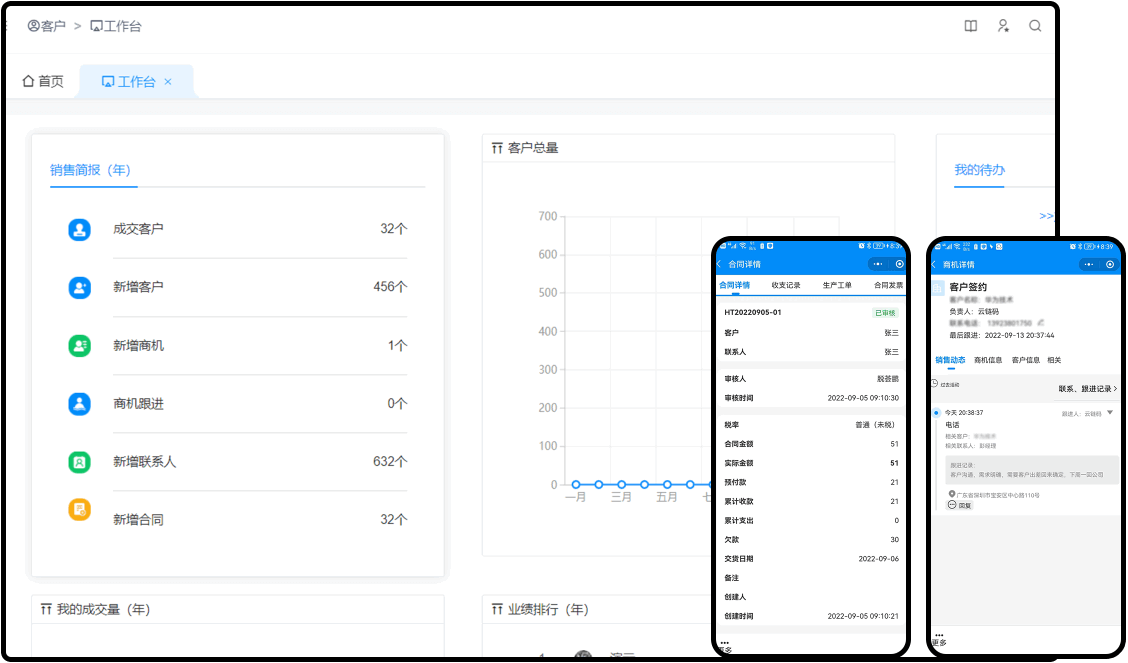This screenshot has height=663, width=1128.
Task: Click the 商机跟进 0个 value
Action: click(397, 404)
